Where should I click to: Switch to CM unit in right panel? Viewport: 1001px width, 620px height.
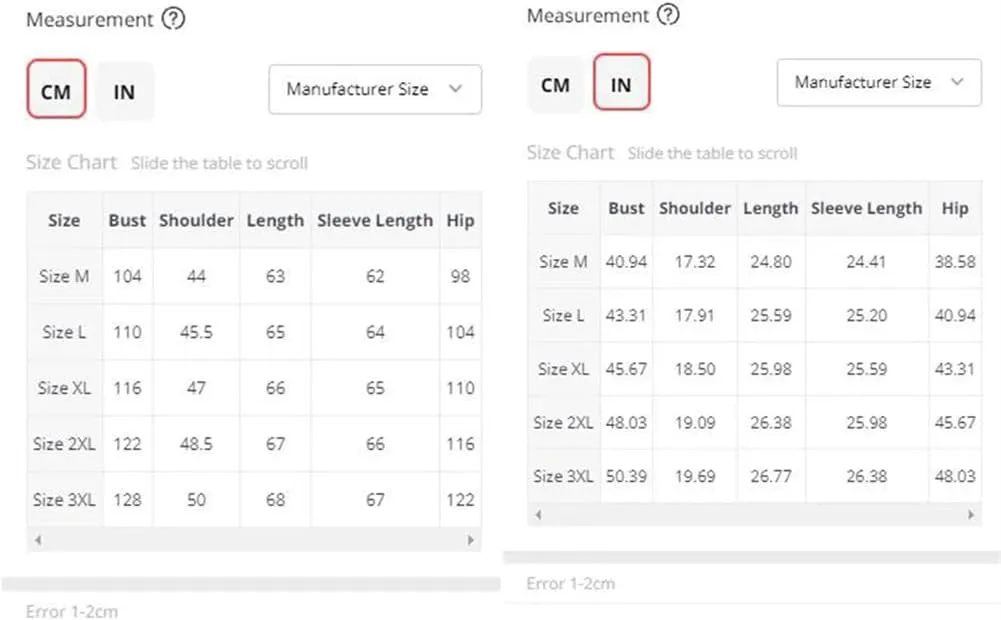[555, 85]
